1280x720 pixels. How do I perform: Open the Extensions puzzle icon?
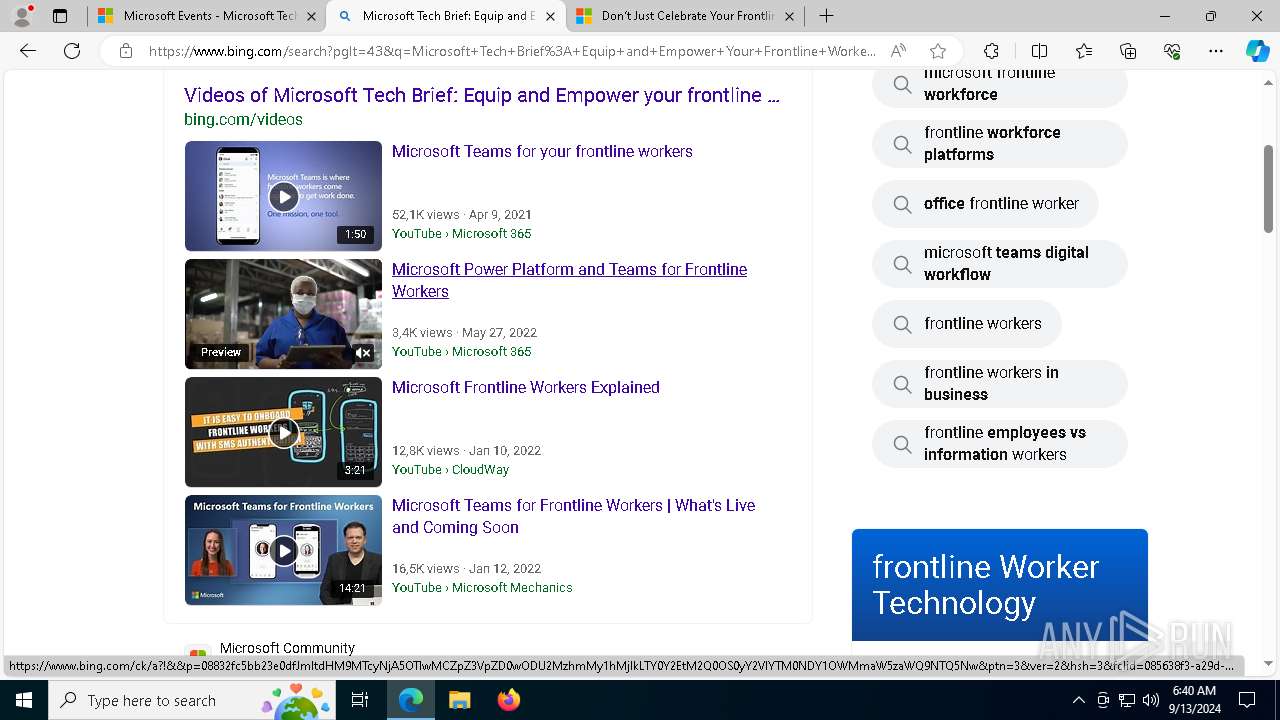(991, 51)
